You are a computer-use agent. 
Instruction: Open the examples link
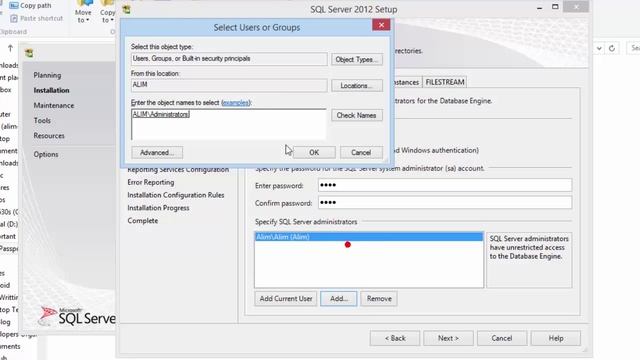(236, 103)
